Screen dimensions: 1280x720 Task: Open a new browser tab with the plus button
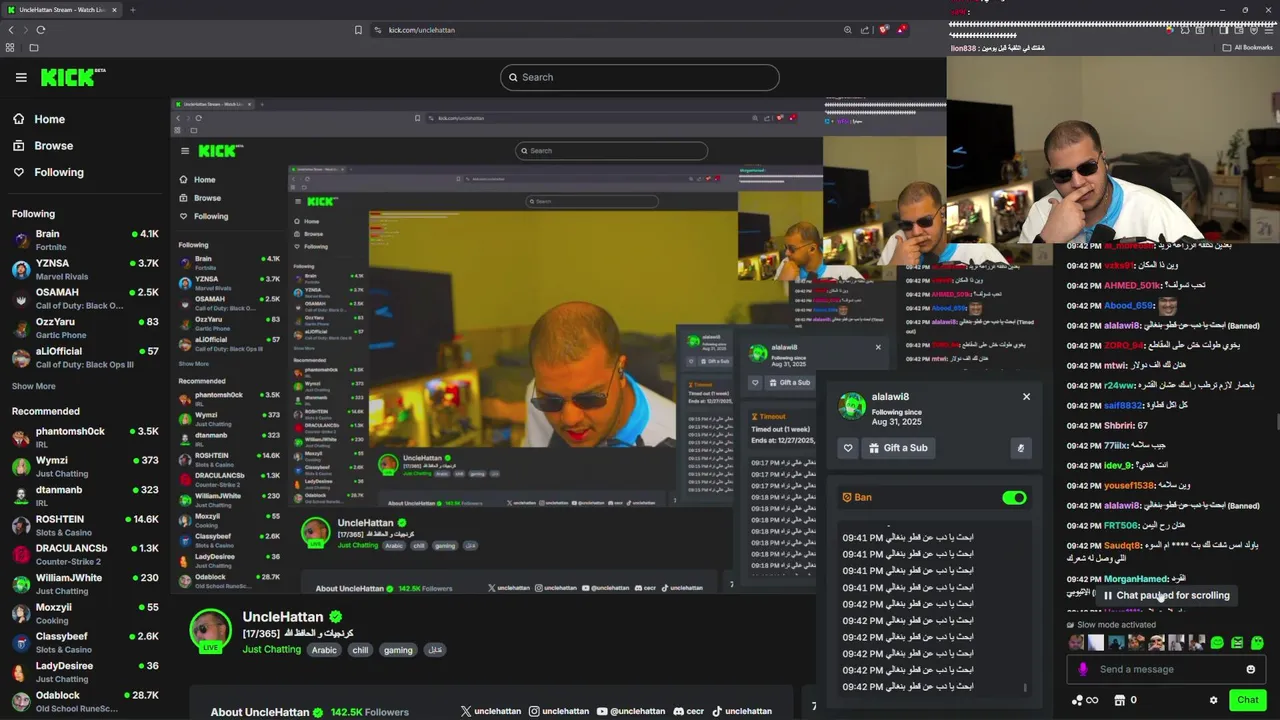point(132,10)
